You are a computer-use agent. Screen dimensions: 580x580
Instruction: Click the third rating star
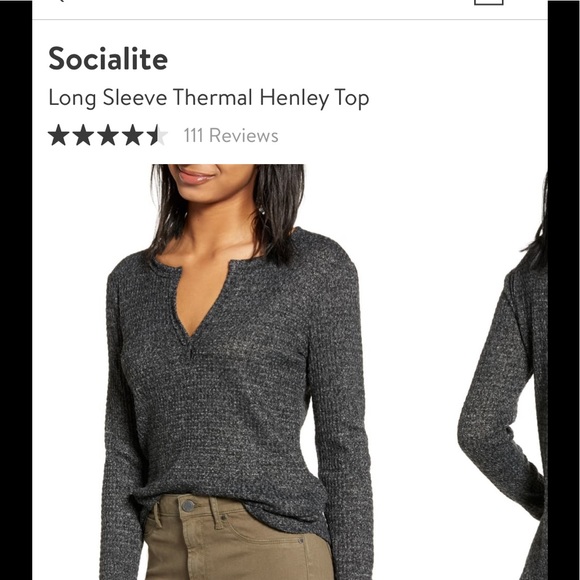108,135
